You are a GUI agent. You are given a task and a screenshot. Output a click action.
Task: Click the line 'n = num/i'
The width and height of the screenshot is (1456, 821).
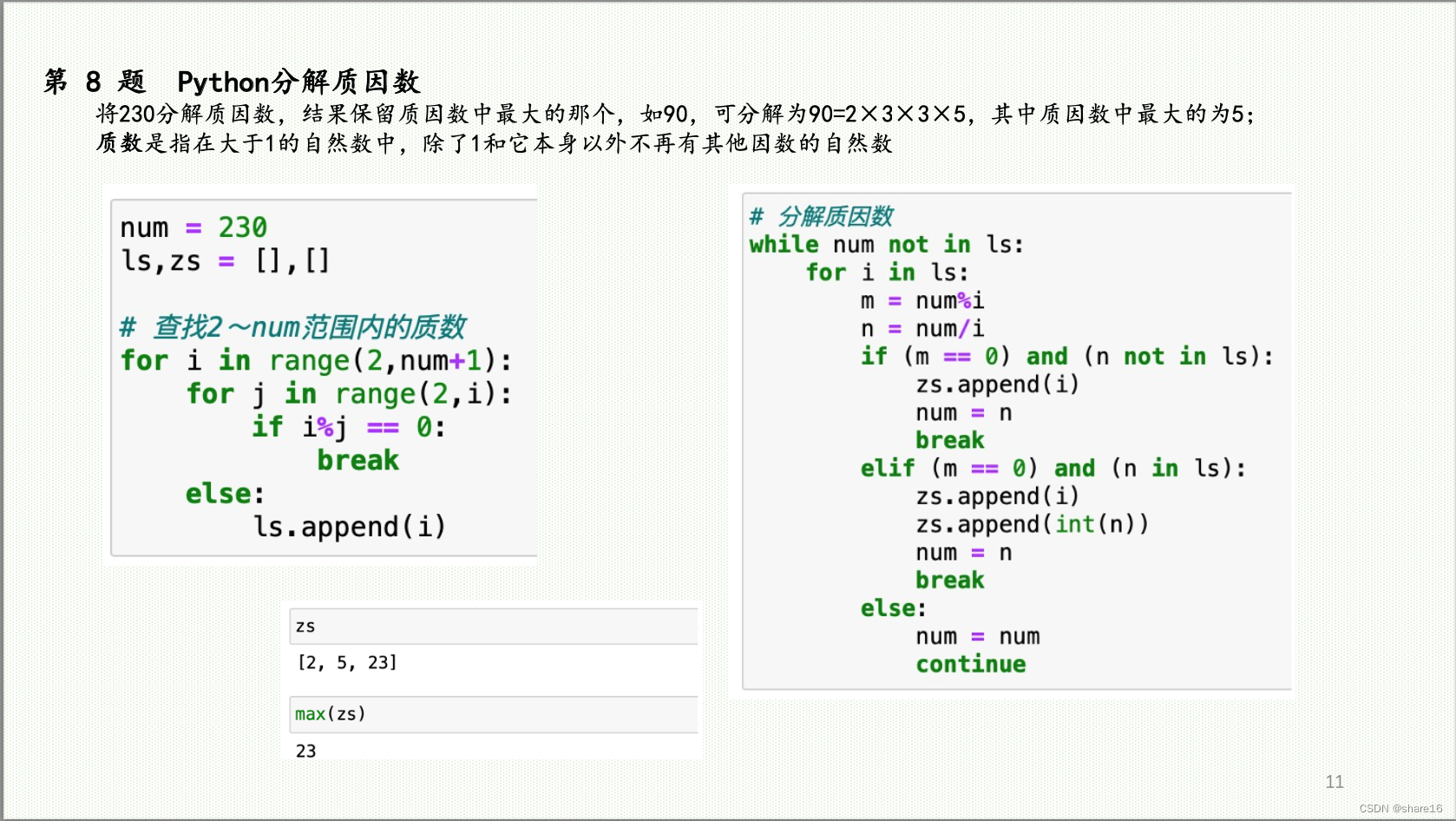click(921, 329)
